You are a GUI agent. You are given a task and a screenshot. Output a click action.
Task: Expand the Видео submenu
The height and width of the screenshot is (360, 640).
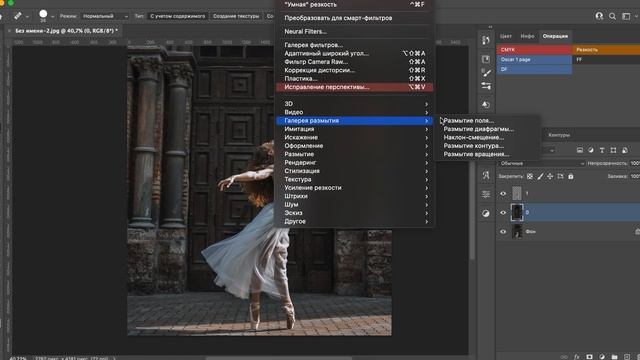pyautogui.click(x=354, y=112)
